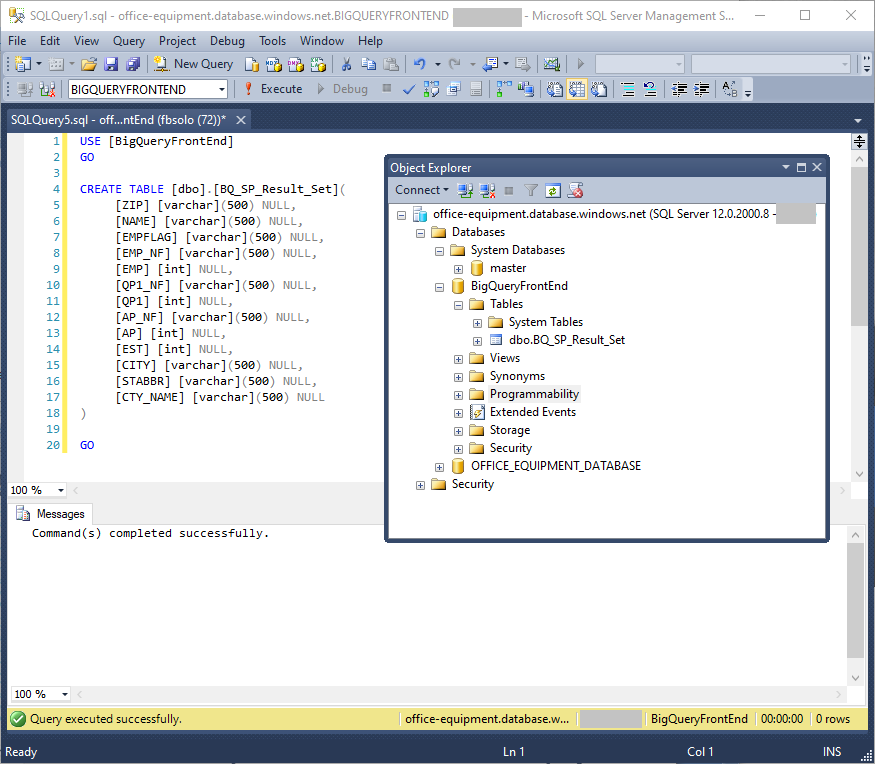Toggle Results to File output mode
This screenshot has height=764, width=875.
pos(599,89)
